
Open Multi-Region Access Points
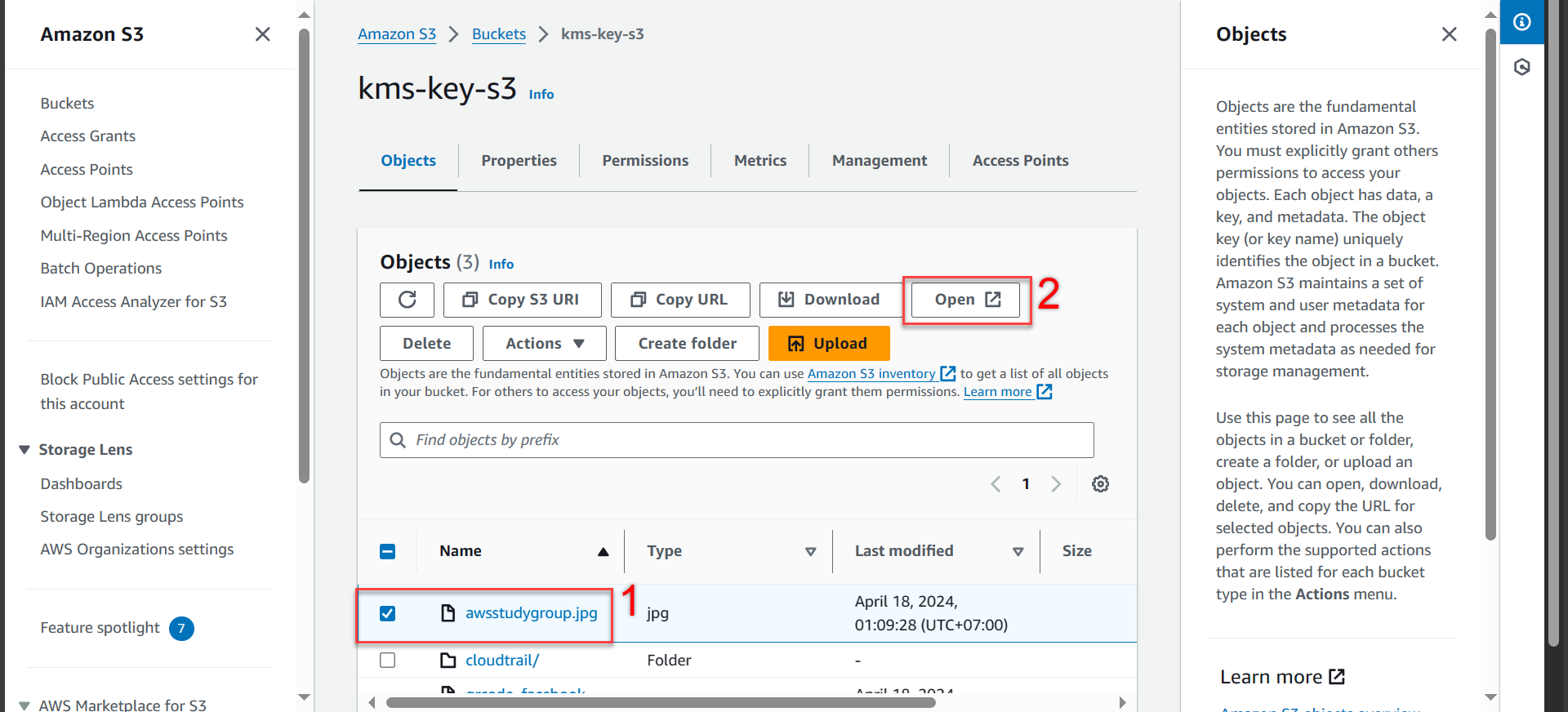(x=134, y=236)
